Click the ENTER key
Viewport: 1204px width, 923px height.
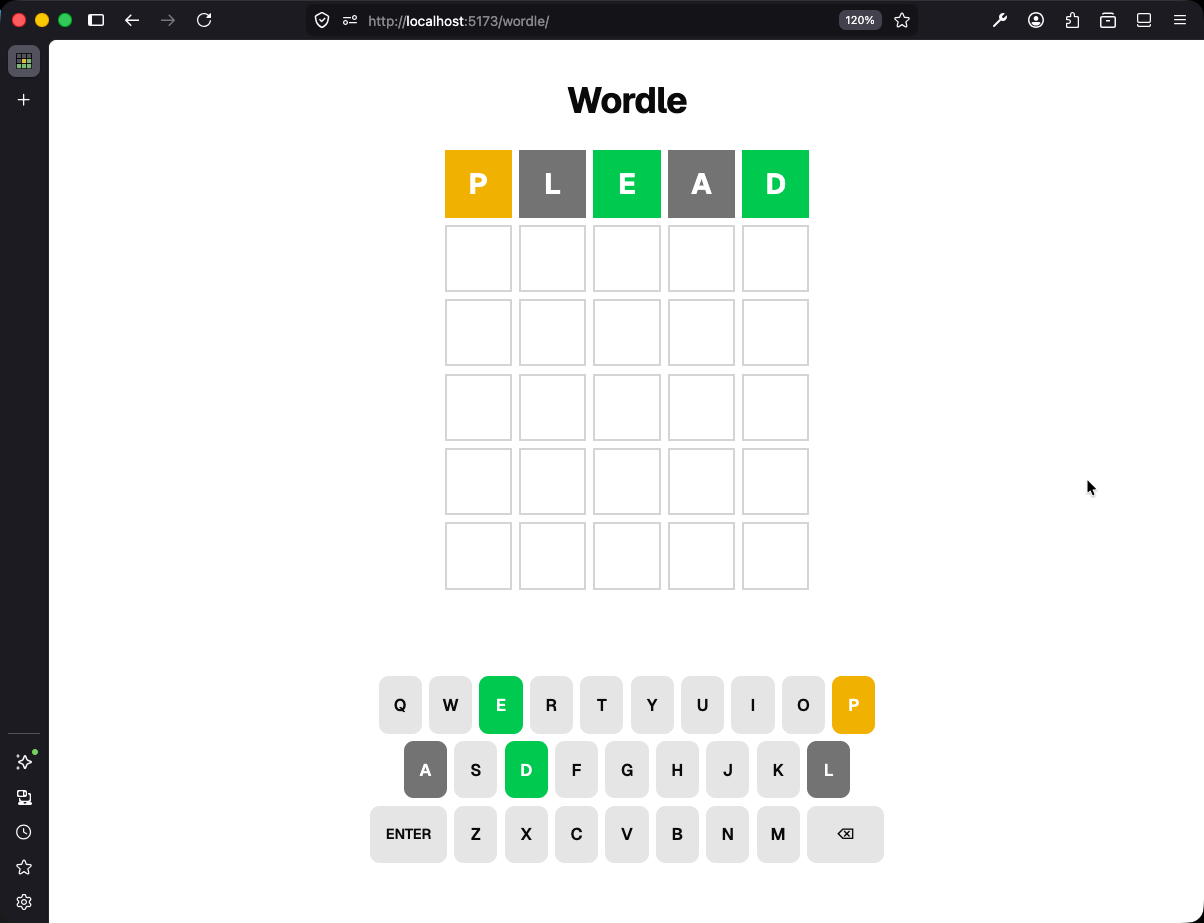pos(408,834)
